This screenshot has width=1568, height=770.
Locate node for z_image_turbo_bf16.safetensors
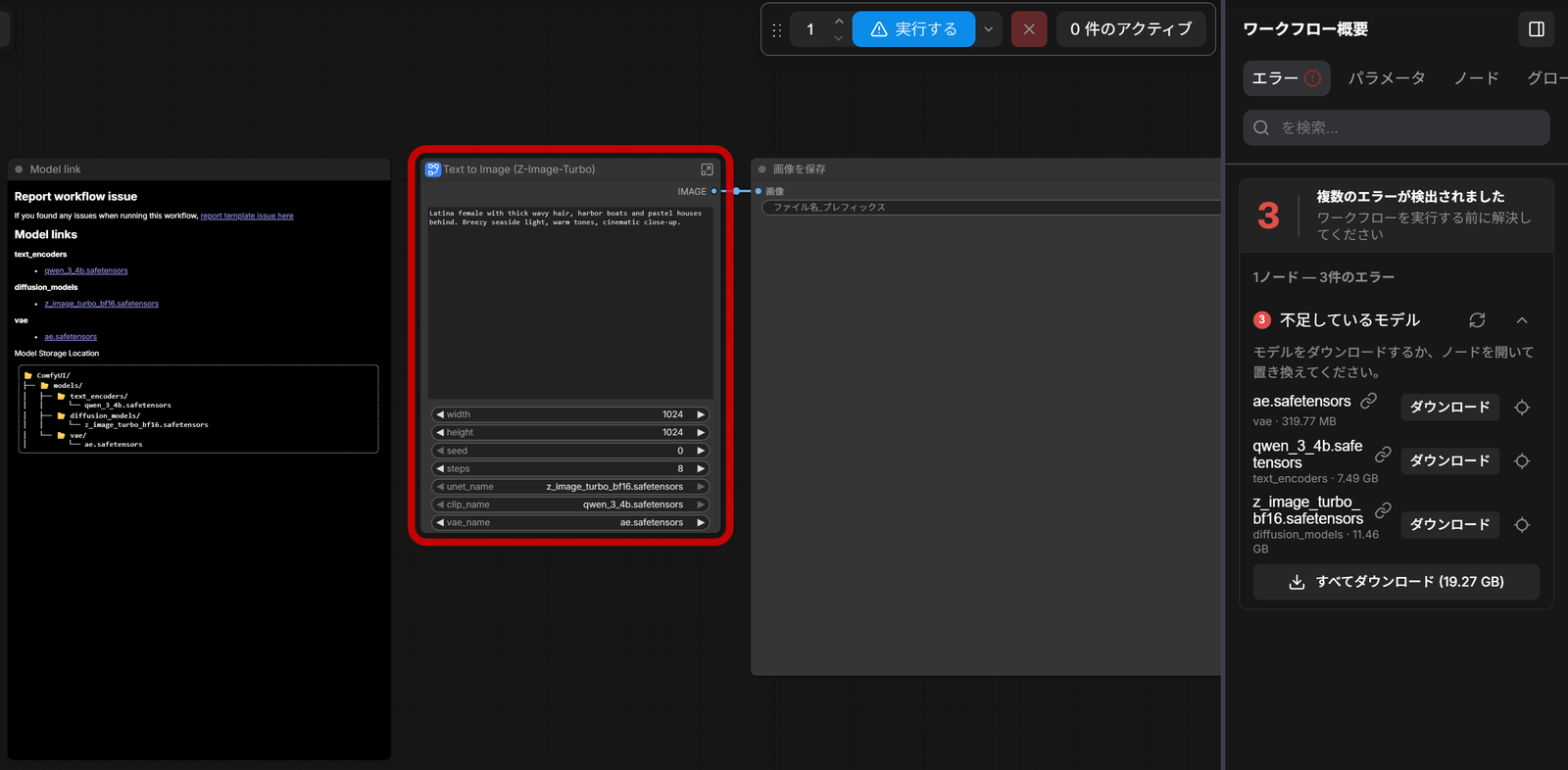(1522, 525)
